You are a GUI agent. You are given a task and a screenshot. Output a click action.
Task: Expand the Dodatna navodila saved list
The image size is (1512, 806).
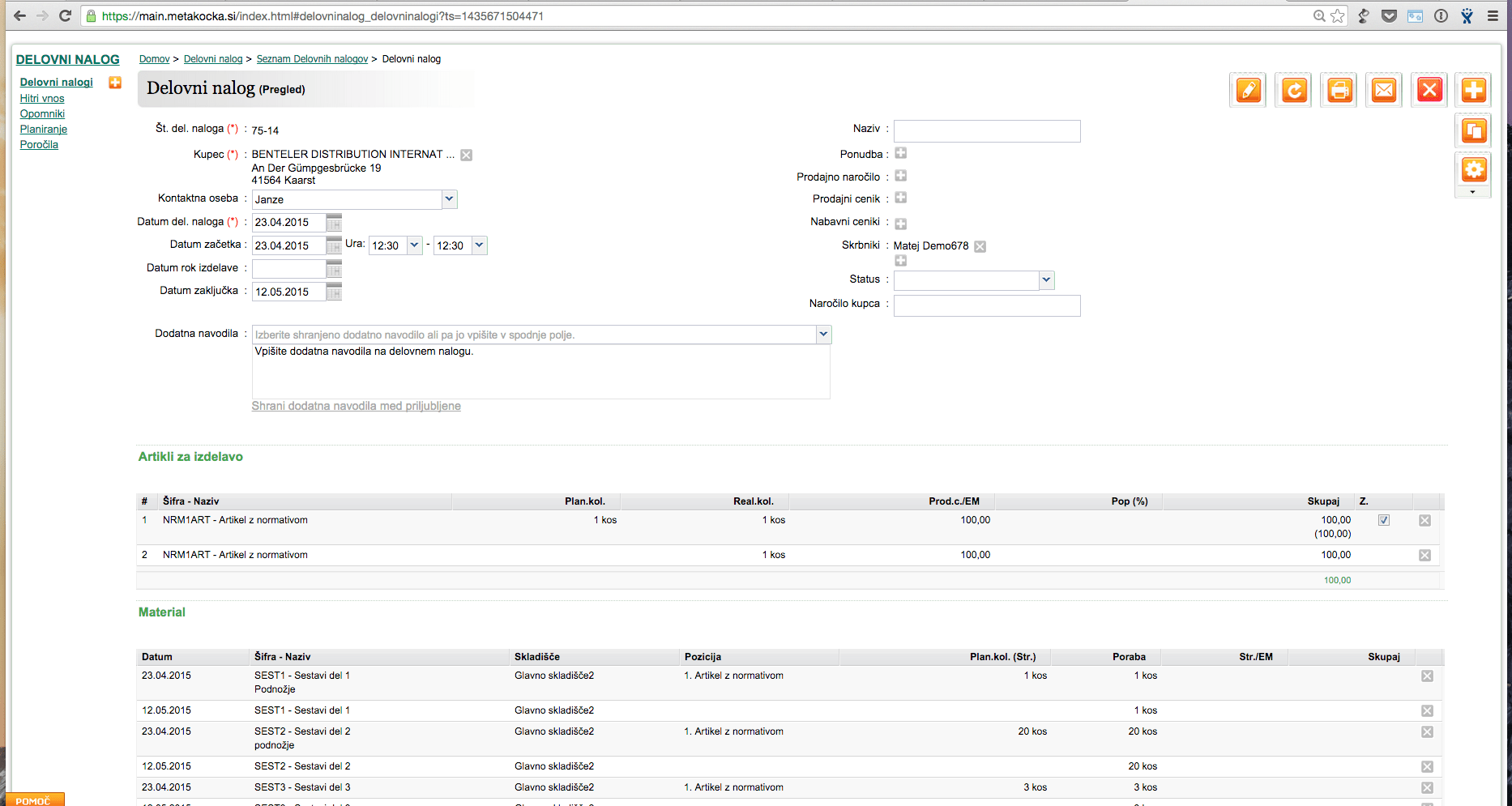tap(823, 335)
